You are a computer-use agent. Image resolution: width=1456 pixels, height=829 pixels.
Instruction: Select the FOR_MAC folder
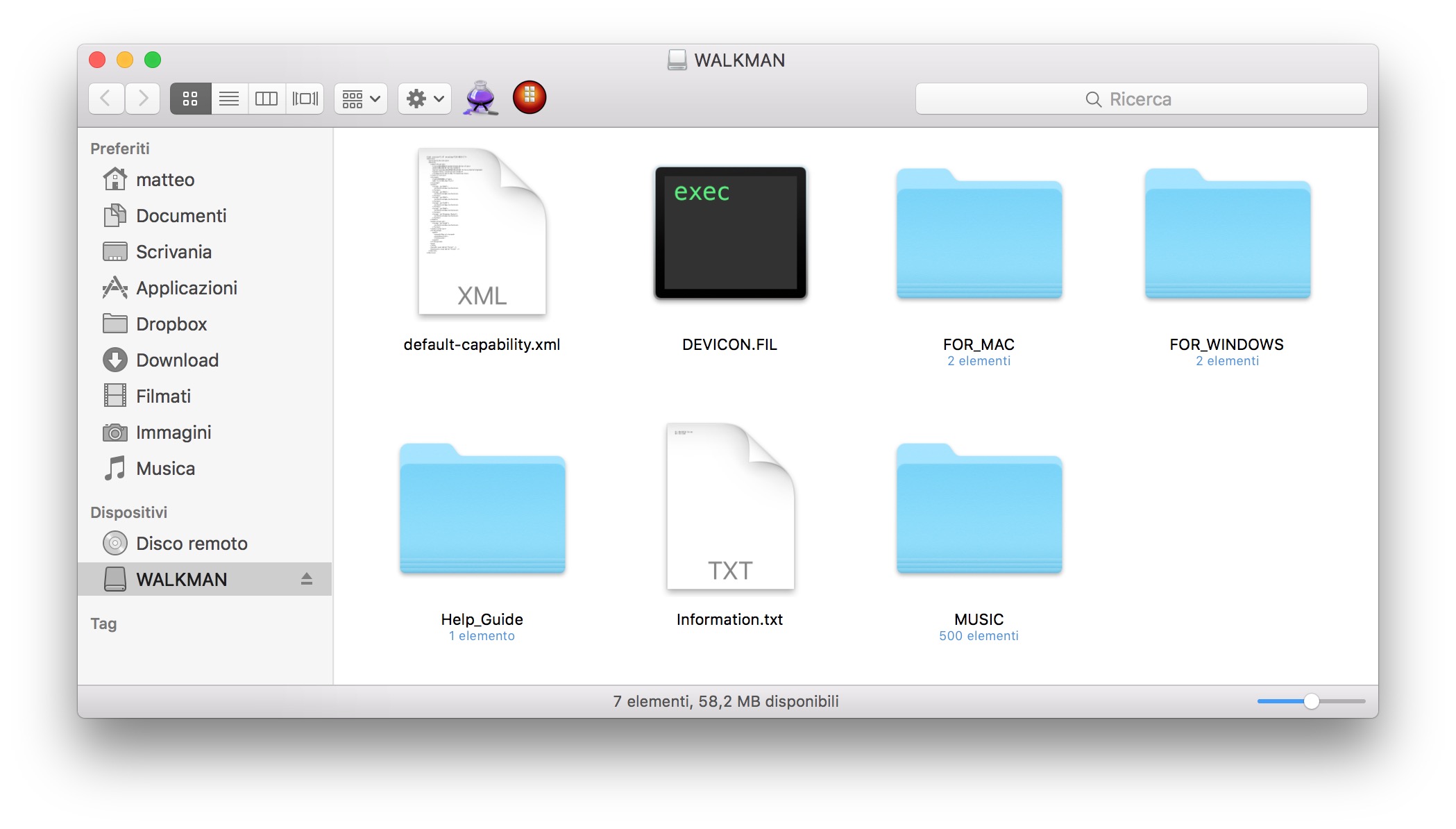pos(979,235)
